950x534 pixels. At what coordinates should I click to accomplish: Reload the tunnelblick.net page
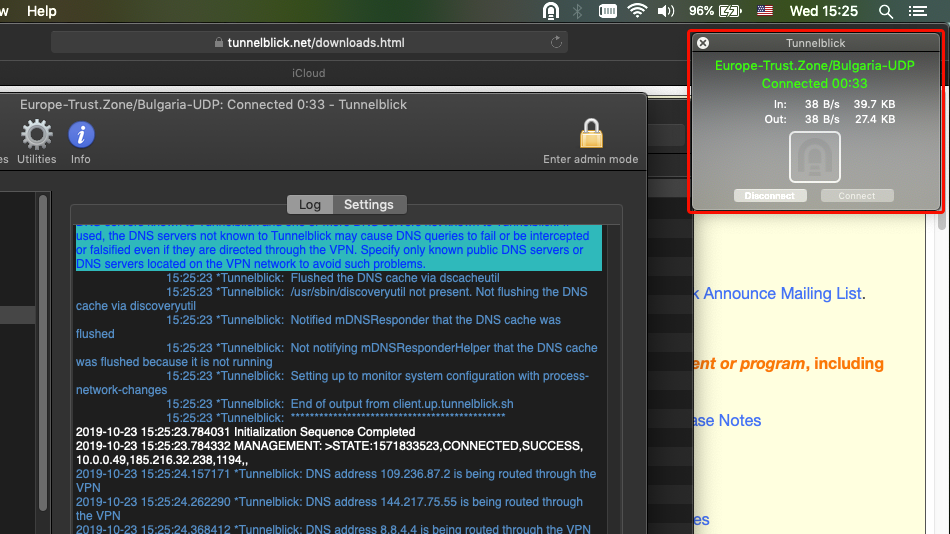pos(556,43)
